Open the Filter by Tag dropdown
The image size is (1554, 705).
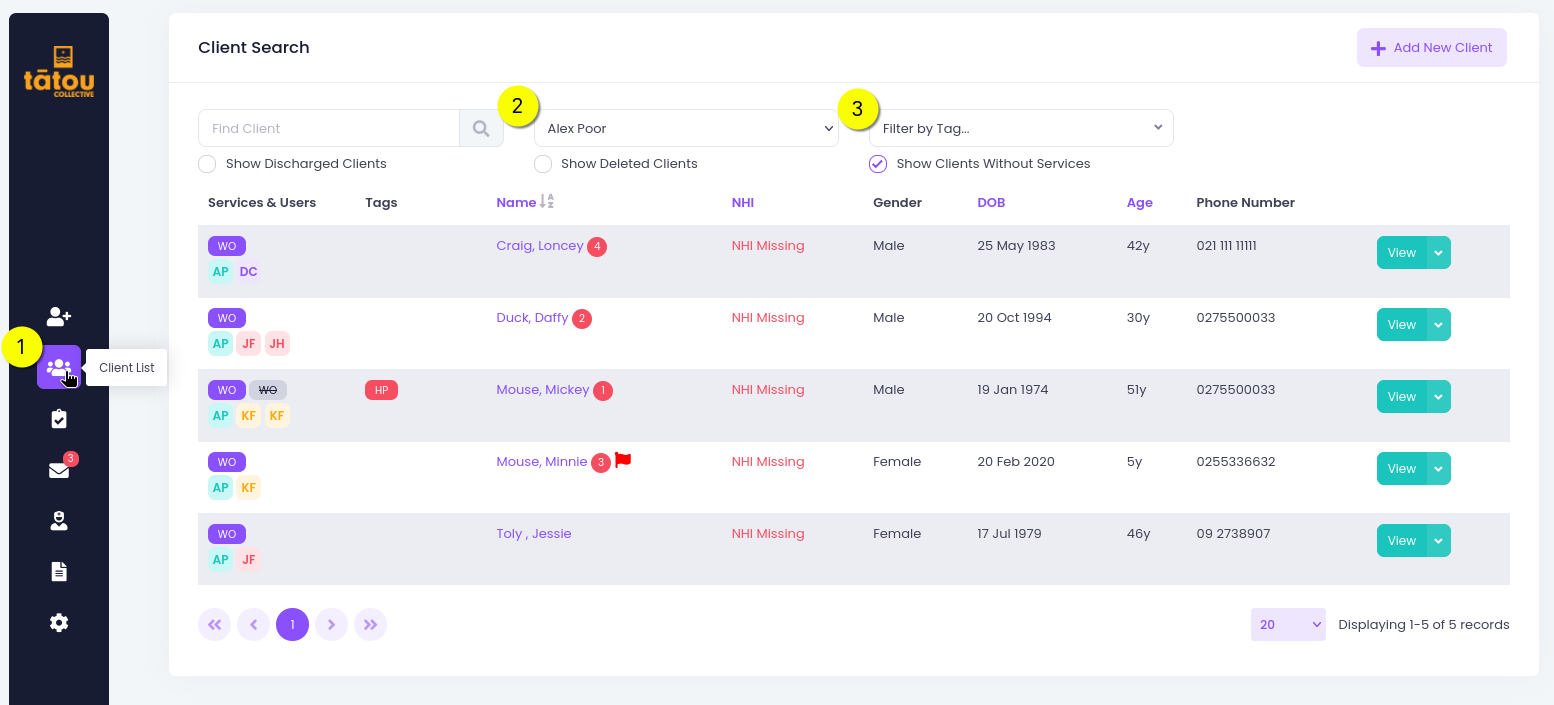(1021, 128)
